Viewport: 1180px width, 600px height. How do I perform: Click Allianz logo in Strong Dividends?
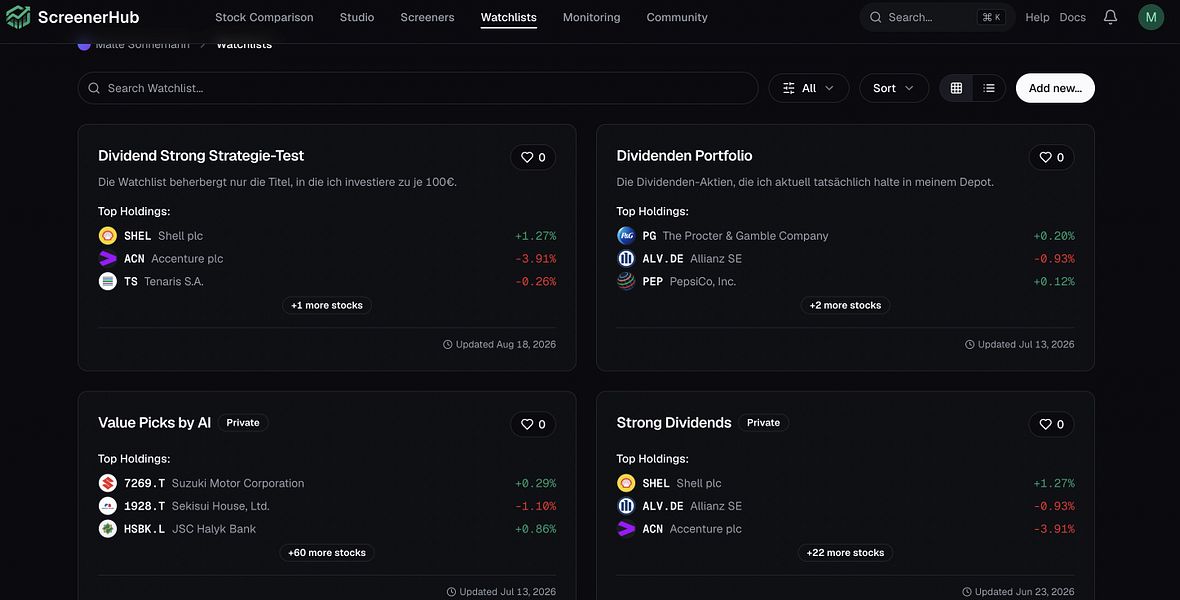pyautogui.click(x=626, y=506)
